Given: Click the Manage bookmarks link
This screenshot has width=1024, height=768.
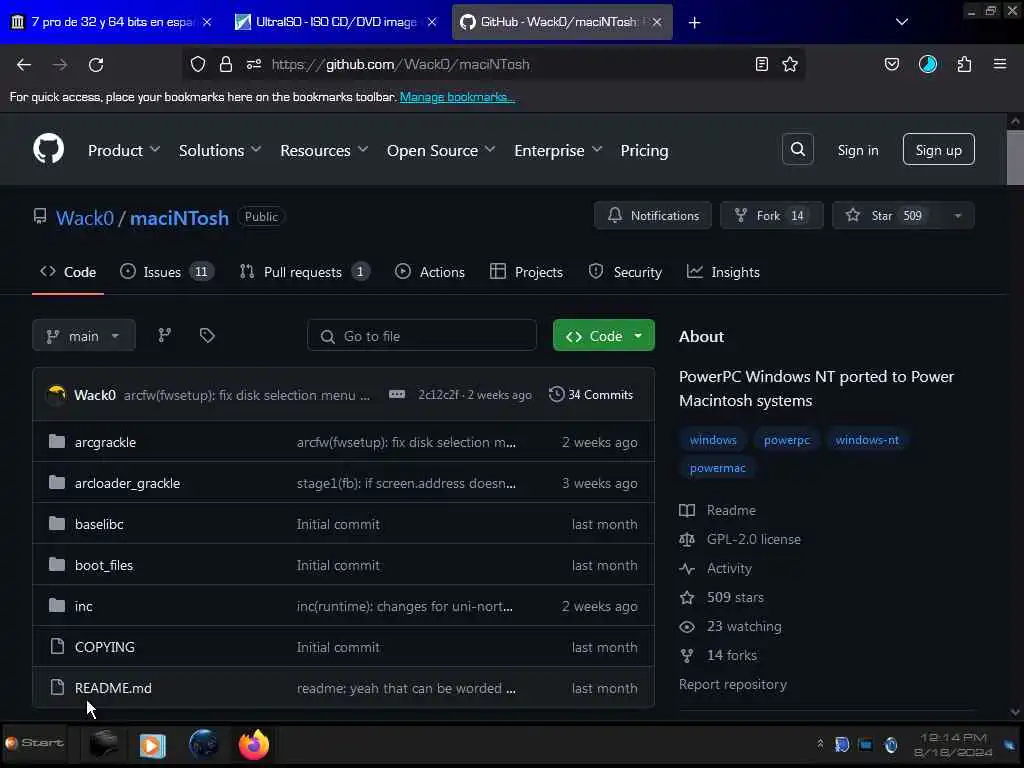Looking at the screenshot, I should point(457,97).
